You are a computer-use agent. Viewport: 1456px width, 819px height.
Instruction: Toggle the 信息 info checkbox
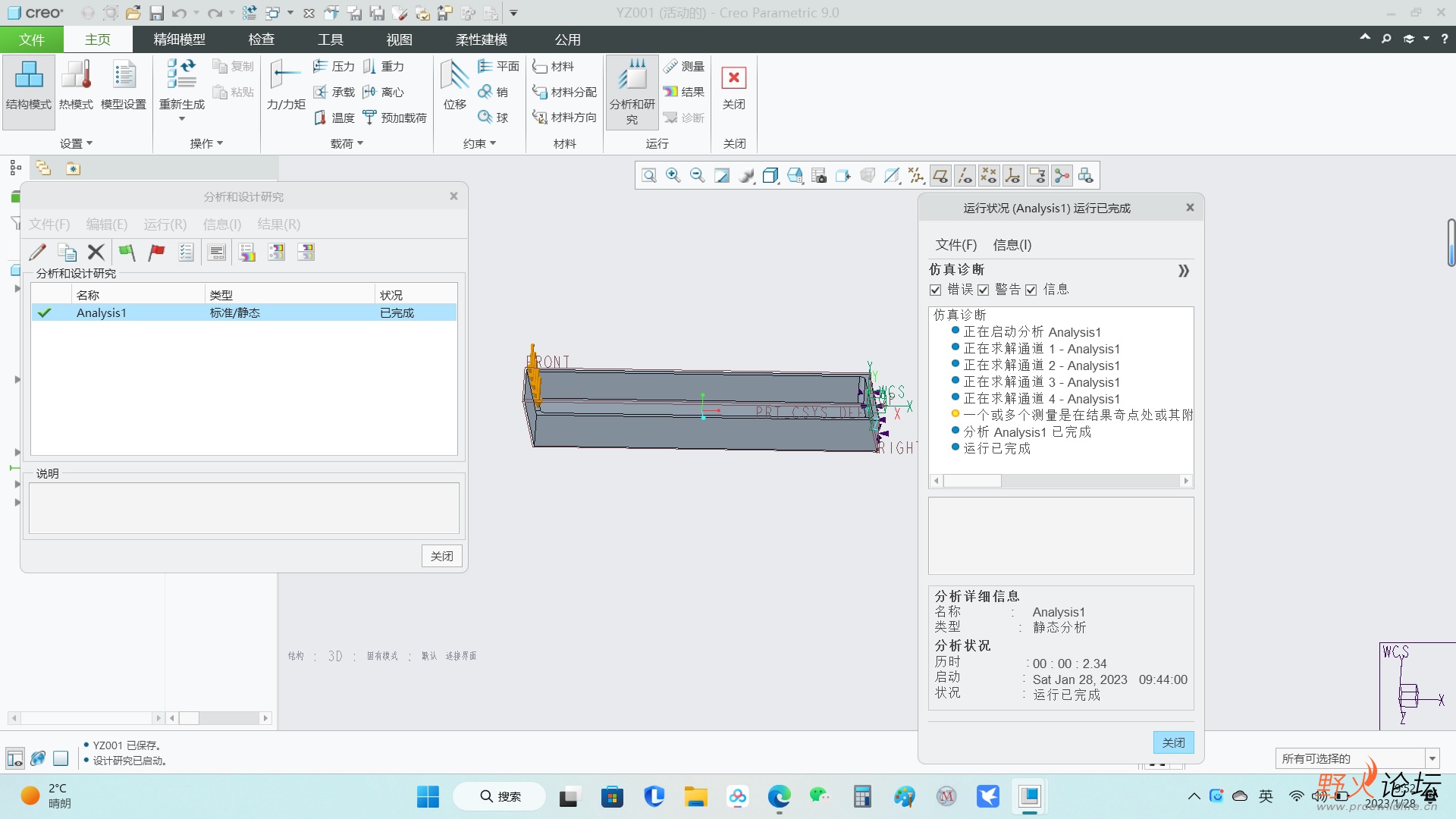(1031, 290)
